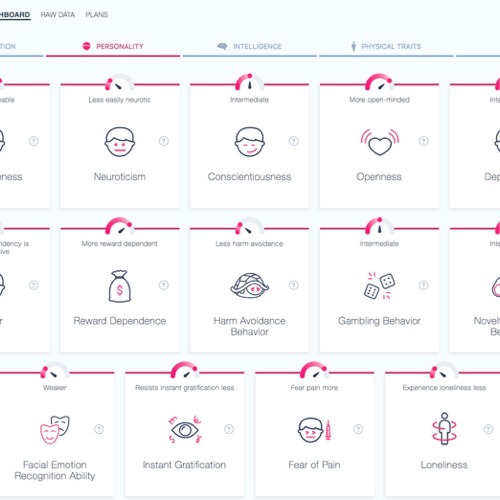Screen dimensions: 500x500
Task: Switch to the Physical Traits tab
Action: coord(386,46)
